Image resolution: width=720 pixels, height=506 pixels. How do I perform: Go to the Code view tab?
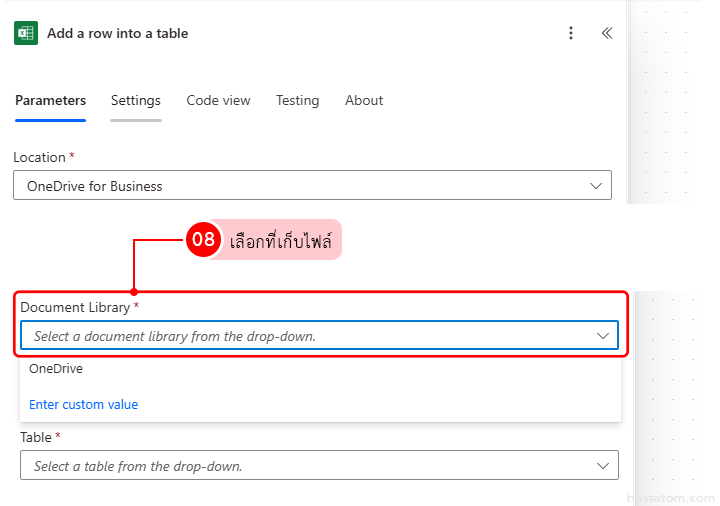[218, 100]
